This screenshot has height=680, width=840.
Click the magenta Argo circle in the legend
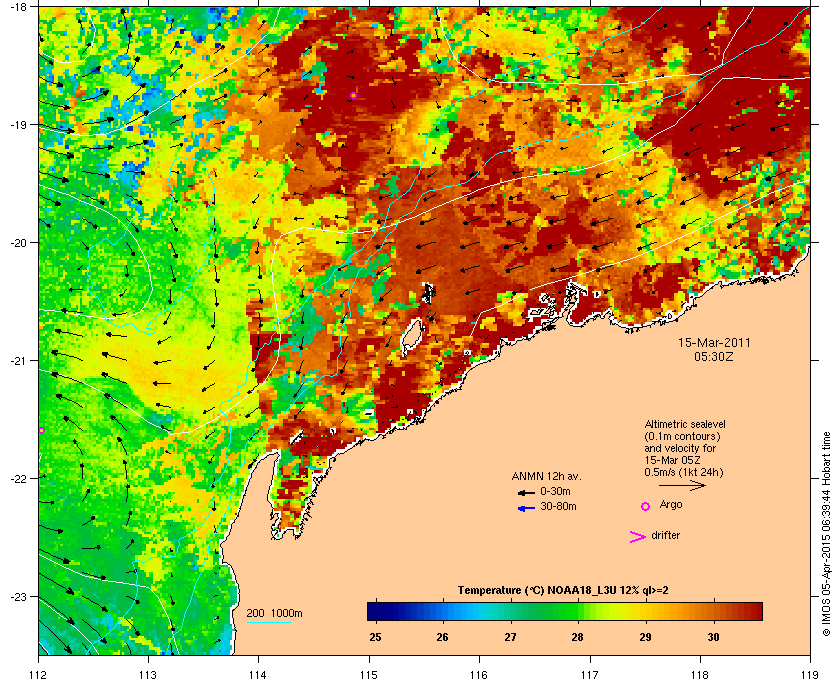646,506
